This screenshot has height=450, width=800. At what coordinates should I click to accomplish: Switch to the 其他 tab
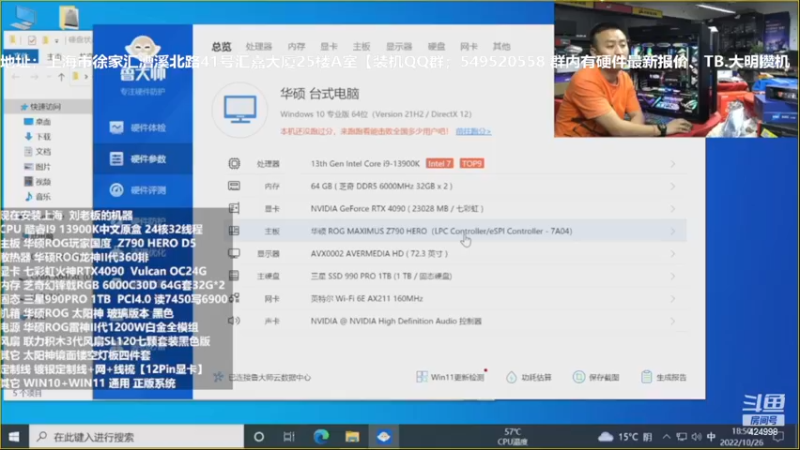[x=502, y=46]
